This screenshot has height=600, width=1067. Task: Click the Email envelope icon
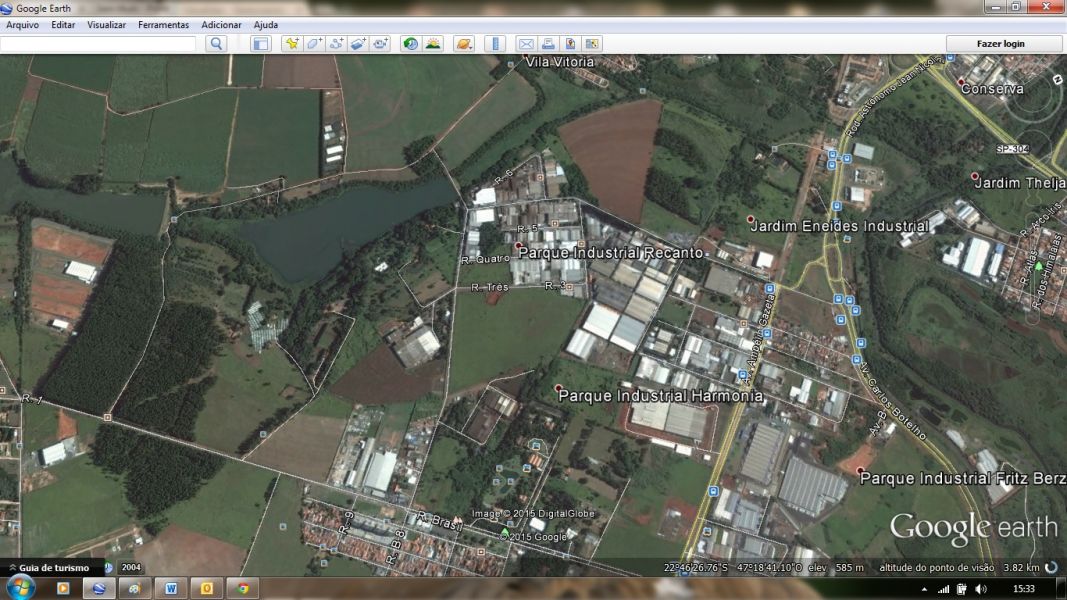[526, 44]
